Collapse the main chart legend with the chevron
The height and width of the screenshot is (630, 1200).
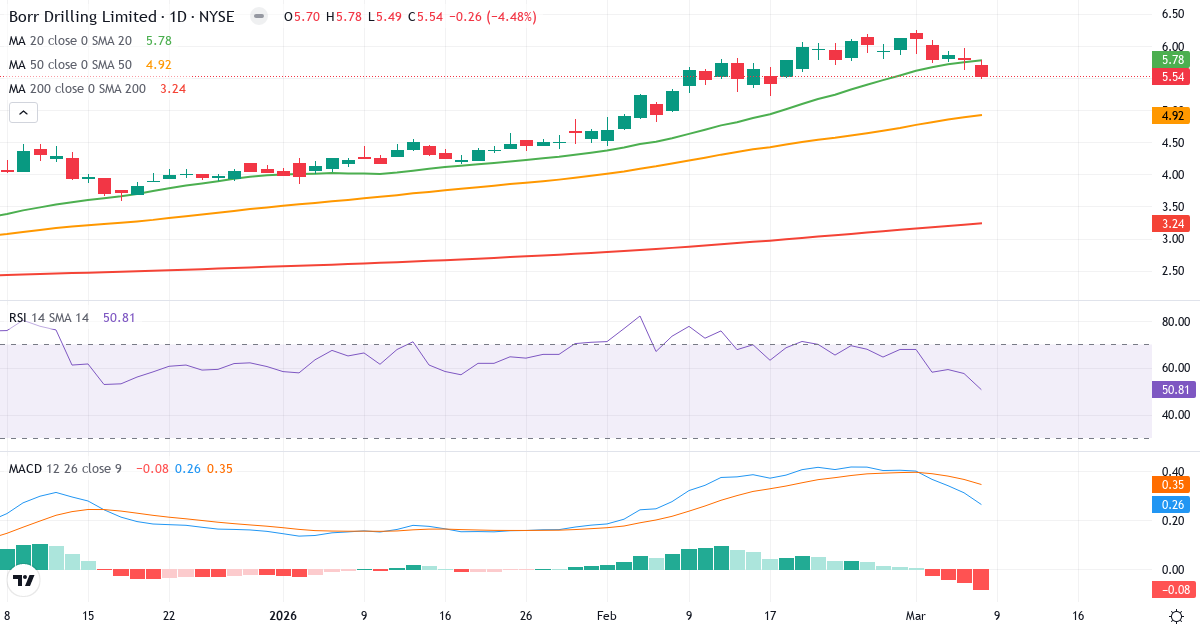click(x=21, y=112)
